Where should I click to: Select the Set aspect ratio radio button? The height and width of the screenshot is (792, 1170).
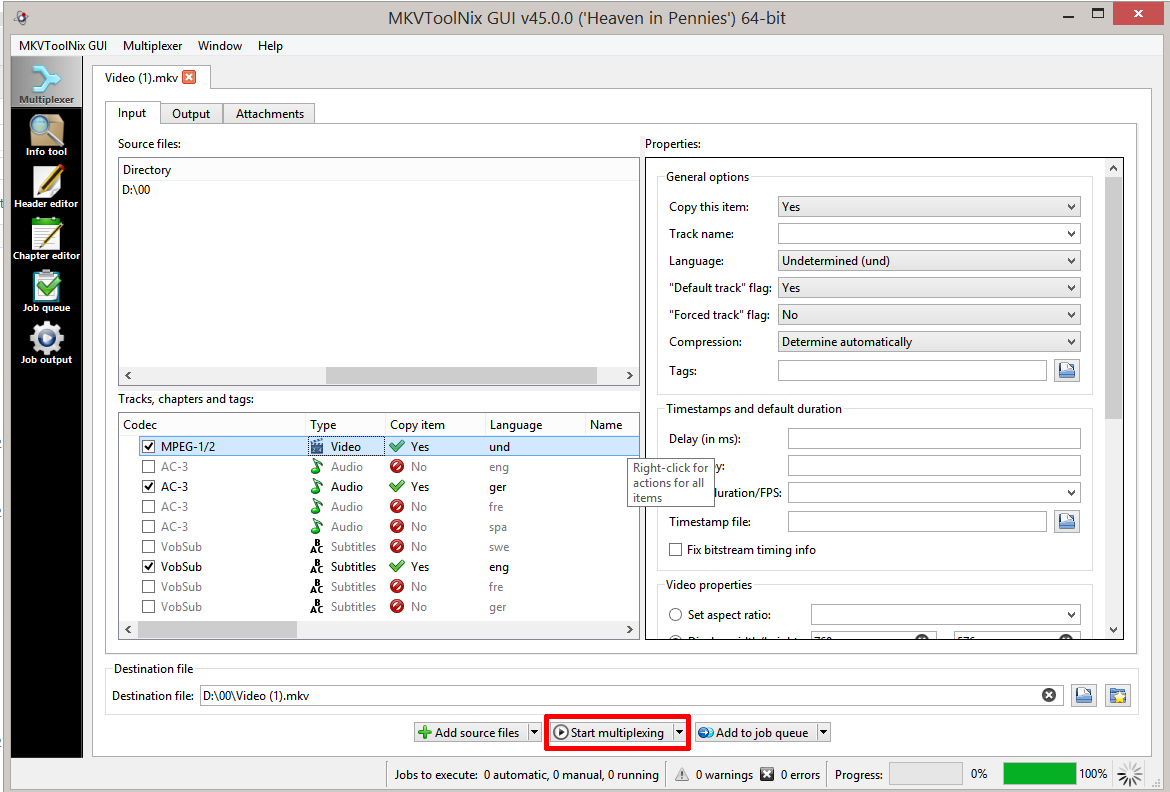tap(675, 614)
